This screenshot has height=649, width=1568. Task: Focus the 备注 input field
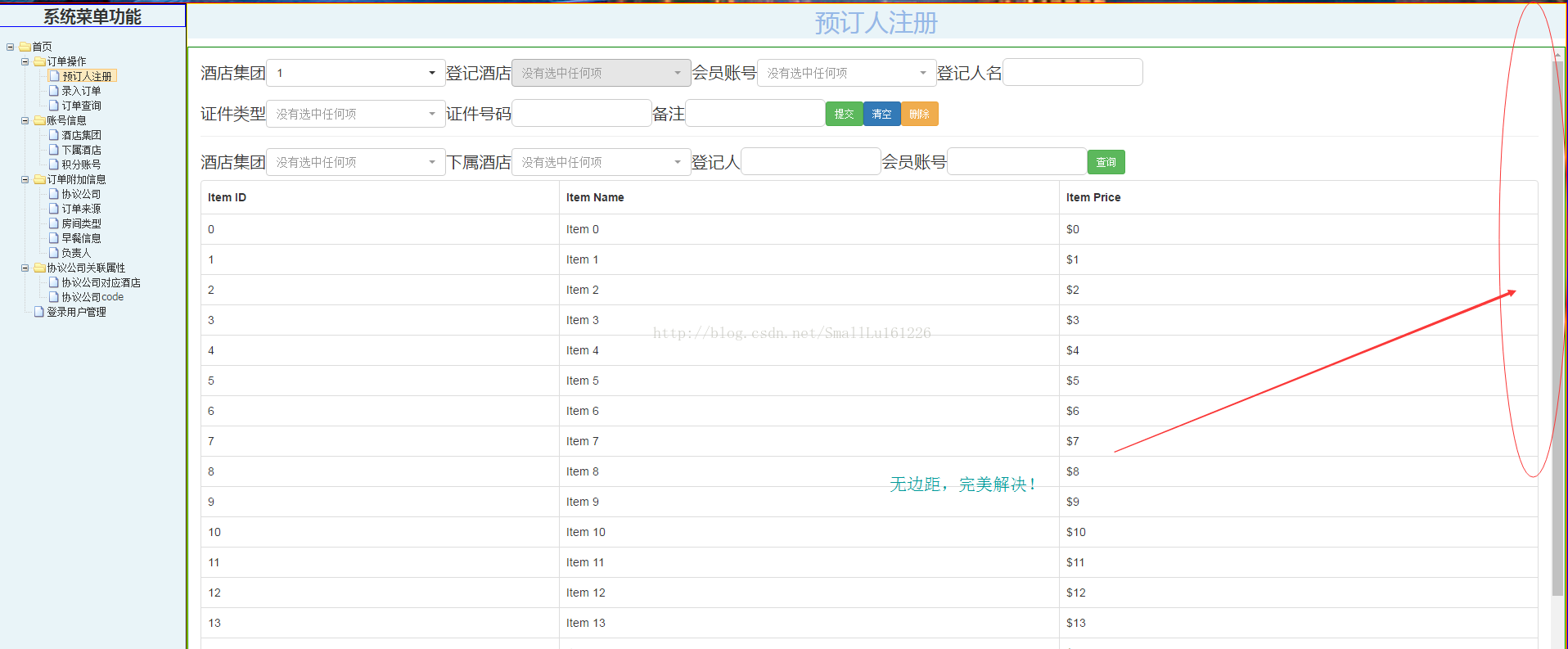755,113
